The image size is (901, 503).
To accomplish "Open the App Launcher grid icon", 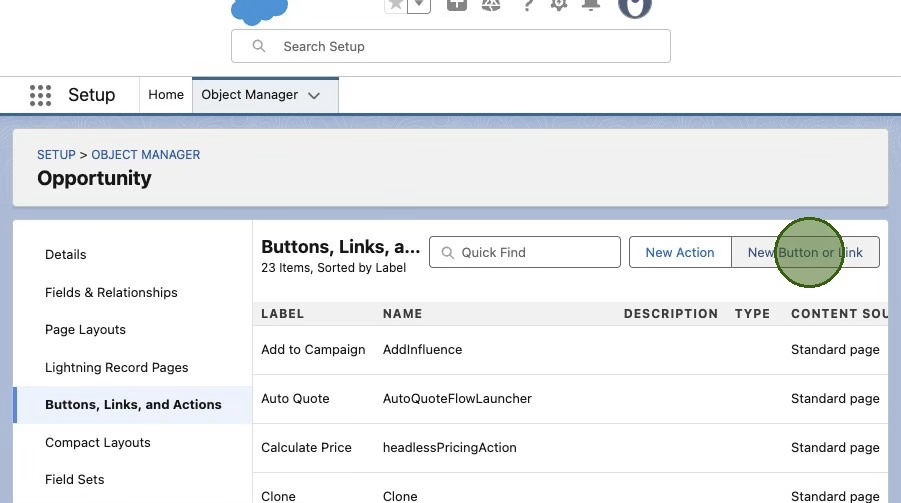I will coord(40,95).
